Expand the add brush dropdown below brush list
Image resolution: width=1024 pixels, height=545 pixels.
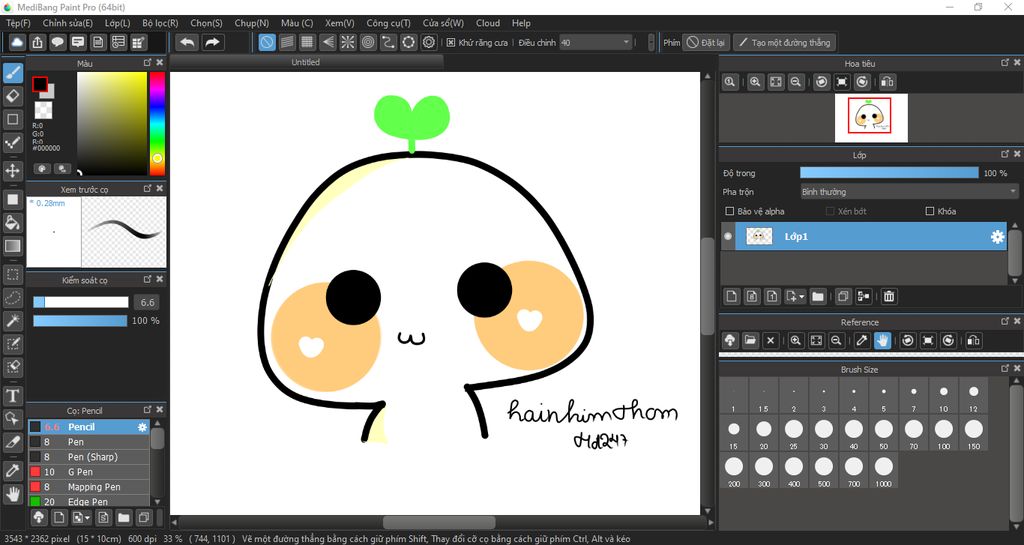click(x=87, y=518)
